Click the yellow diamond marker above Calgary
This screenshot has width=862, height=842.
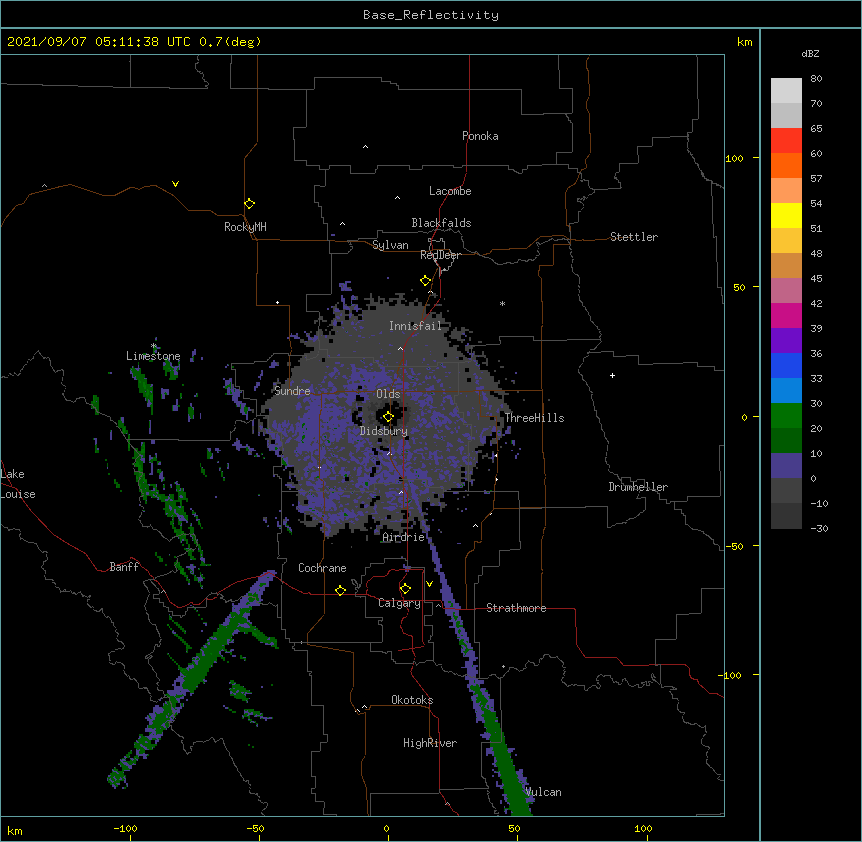405,589
